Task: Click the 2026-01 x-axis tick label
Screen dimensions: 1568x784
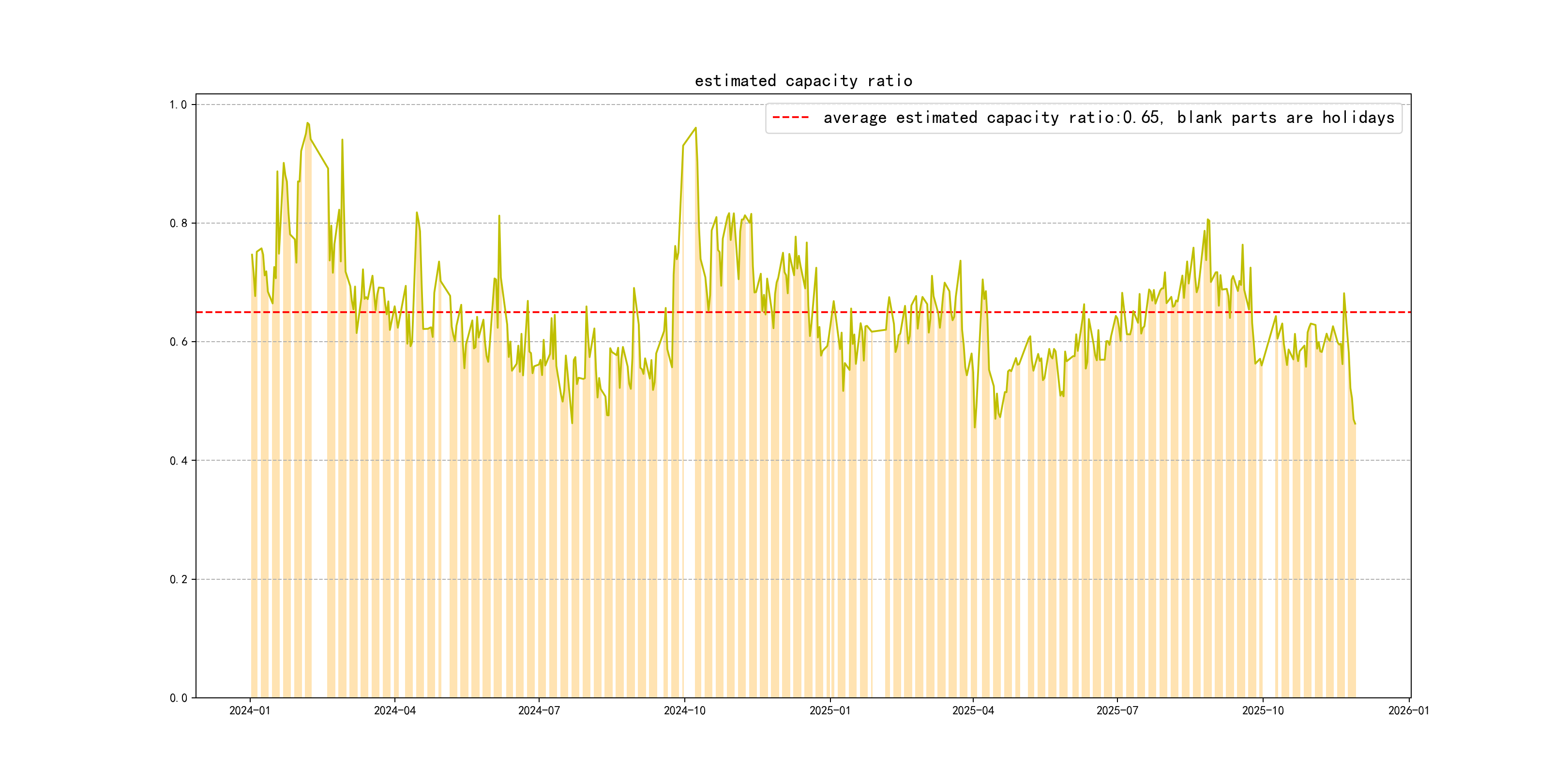Action: click(1408, 710)
